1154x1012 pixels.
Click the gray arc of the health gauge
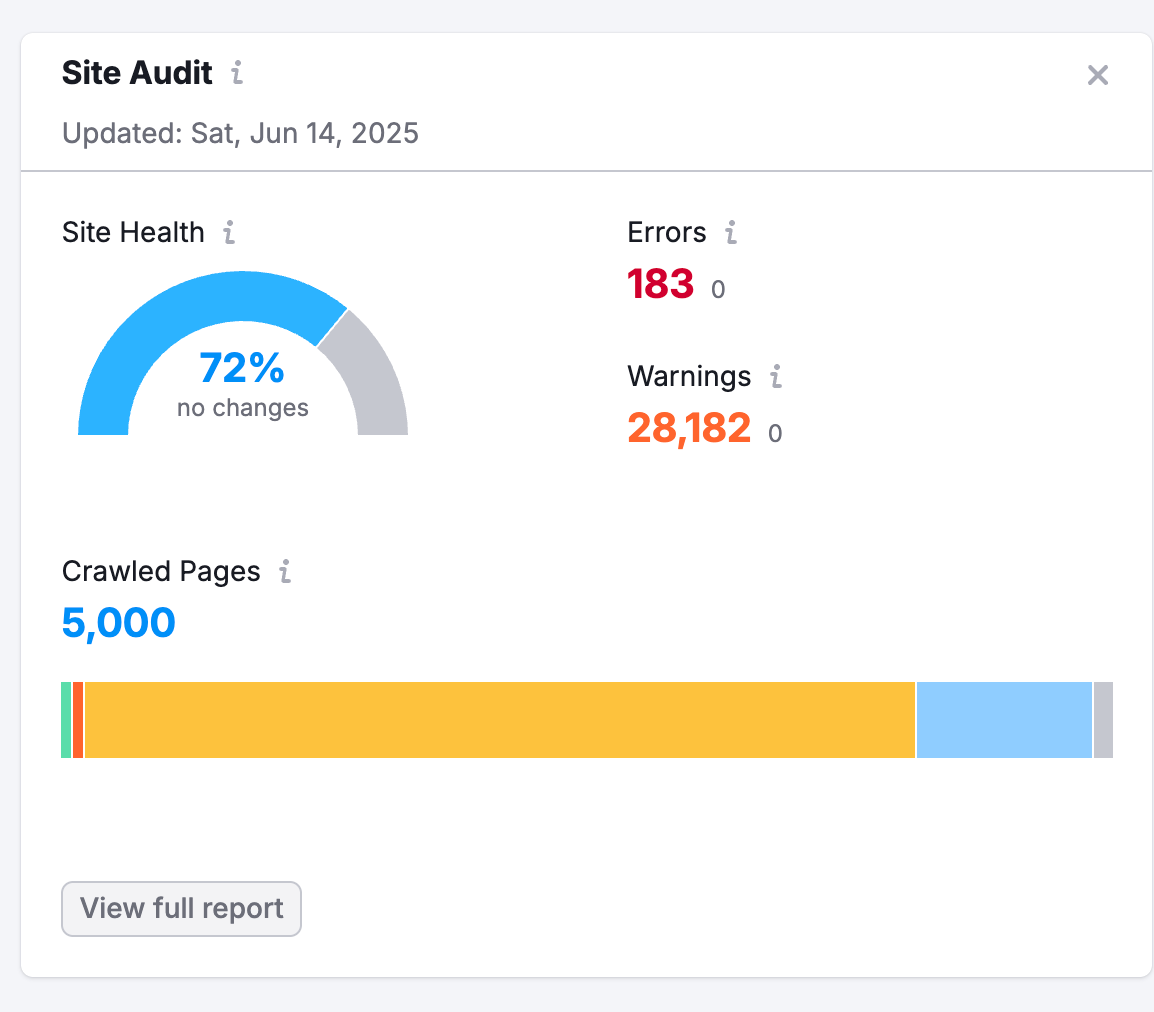click(372, 375)
